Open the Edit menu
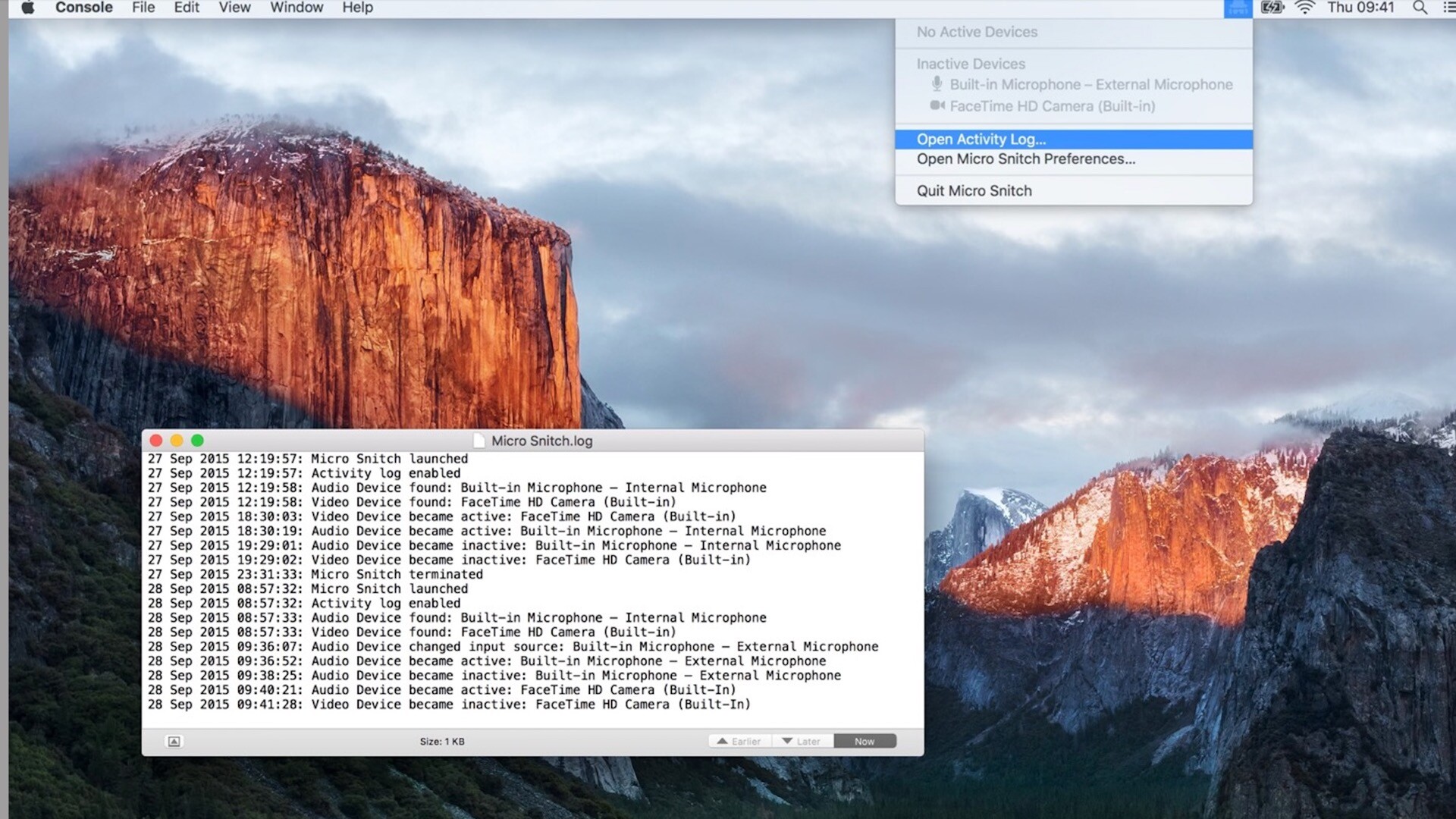This screenshot has width=1456, height=819. click(187, 8)
